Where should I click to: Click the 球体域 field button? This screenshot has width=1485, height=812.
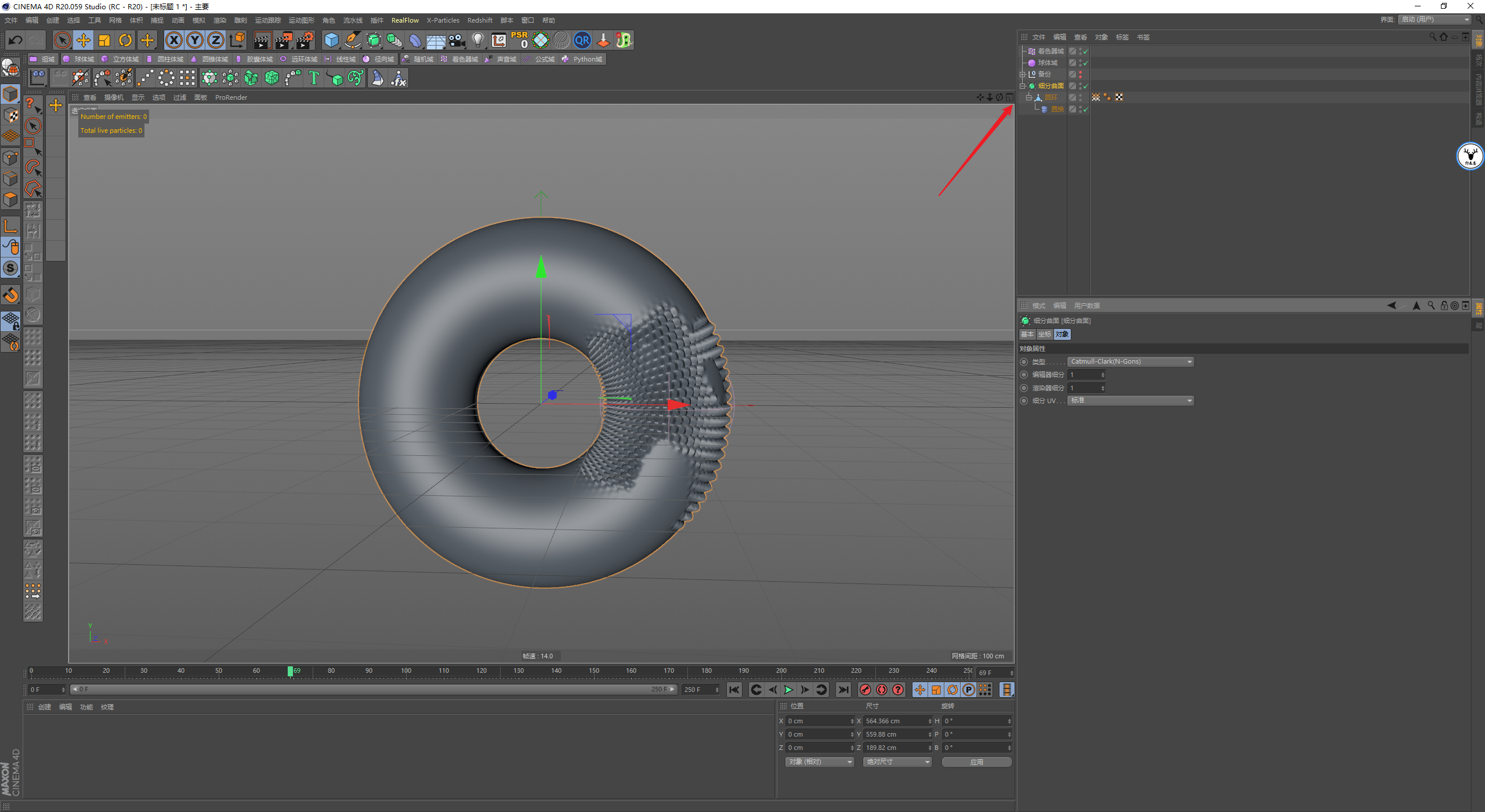pyautogui.click(x=79, y=59)
